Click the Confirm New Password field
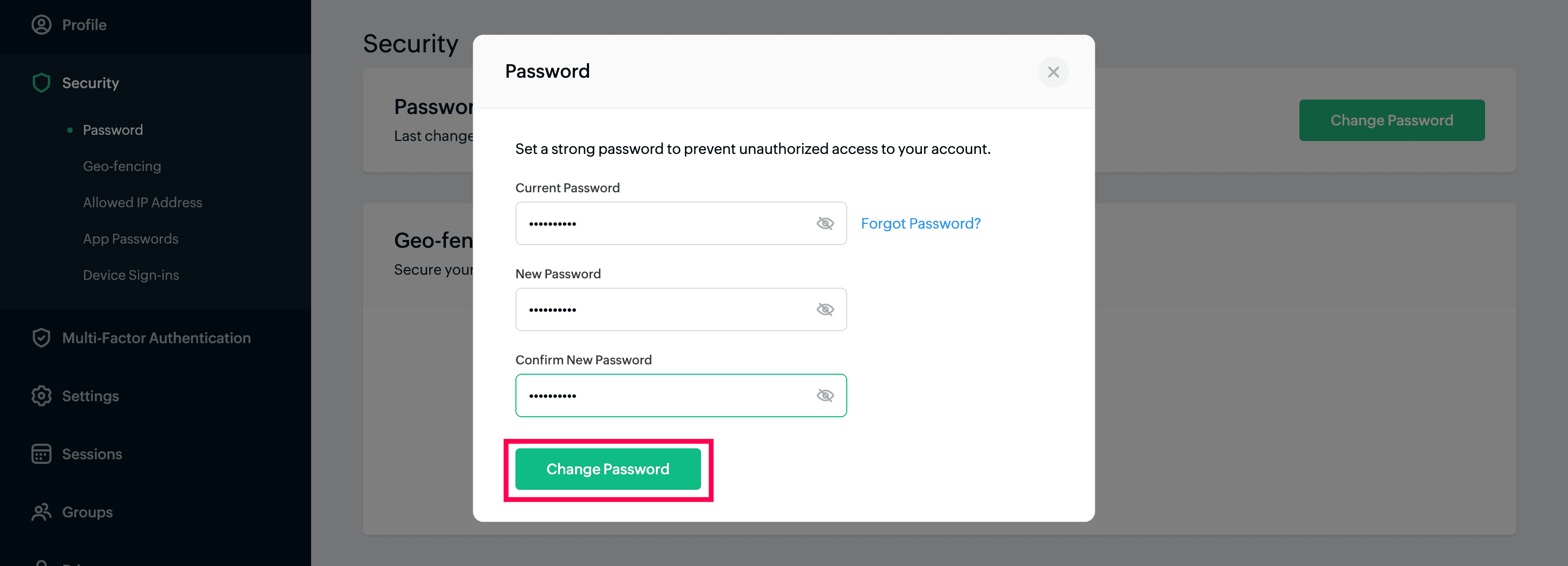Viewport: 1568px width, 566px height. coord(664,395)
